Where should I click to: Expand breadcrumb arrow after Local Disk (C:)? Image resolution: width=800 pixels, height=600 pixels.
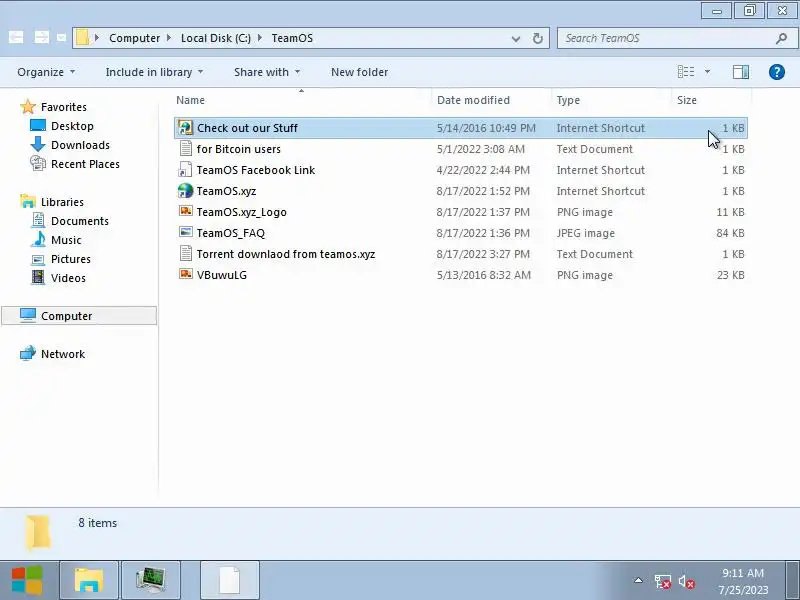[x=260, y=38]
